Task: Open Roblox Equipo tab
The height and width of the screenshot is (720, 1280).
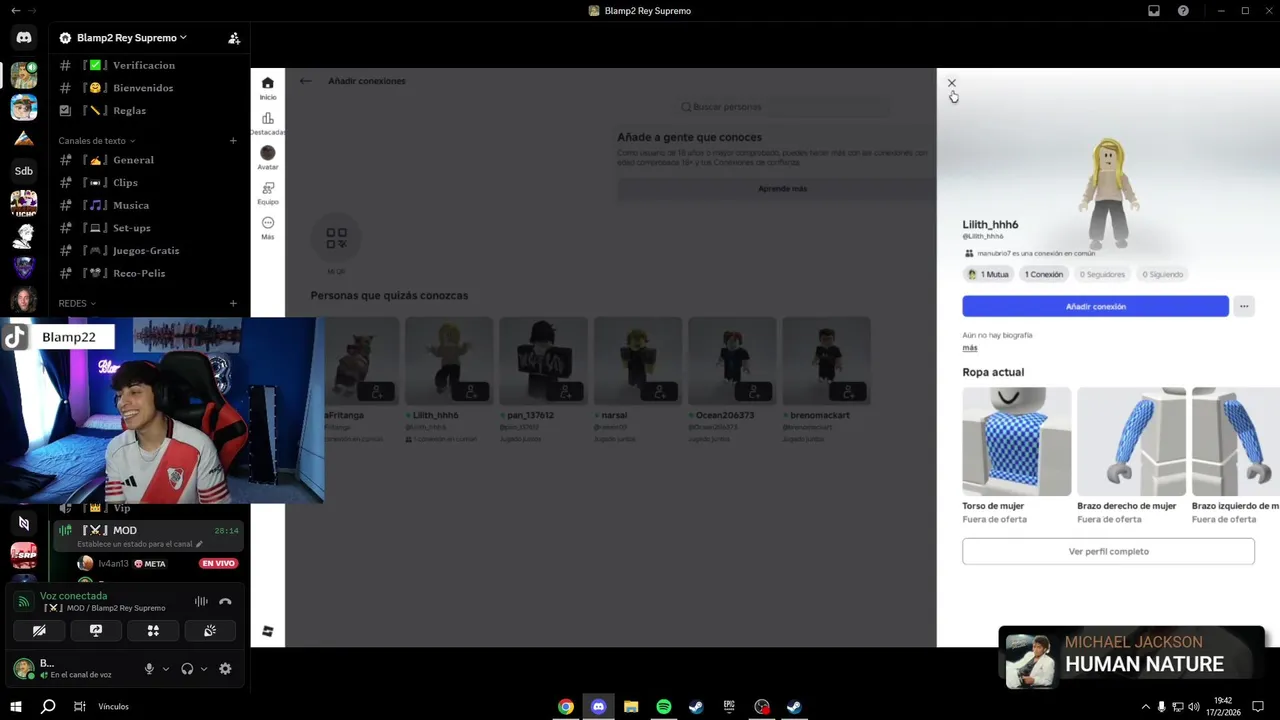Action: pos(267,193)
